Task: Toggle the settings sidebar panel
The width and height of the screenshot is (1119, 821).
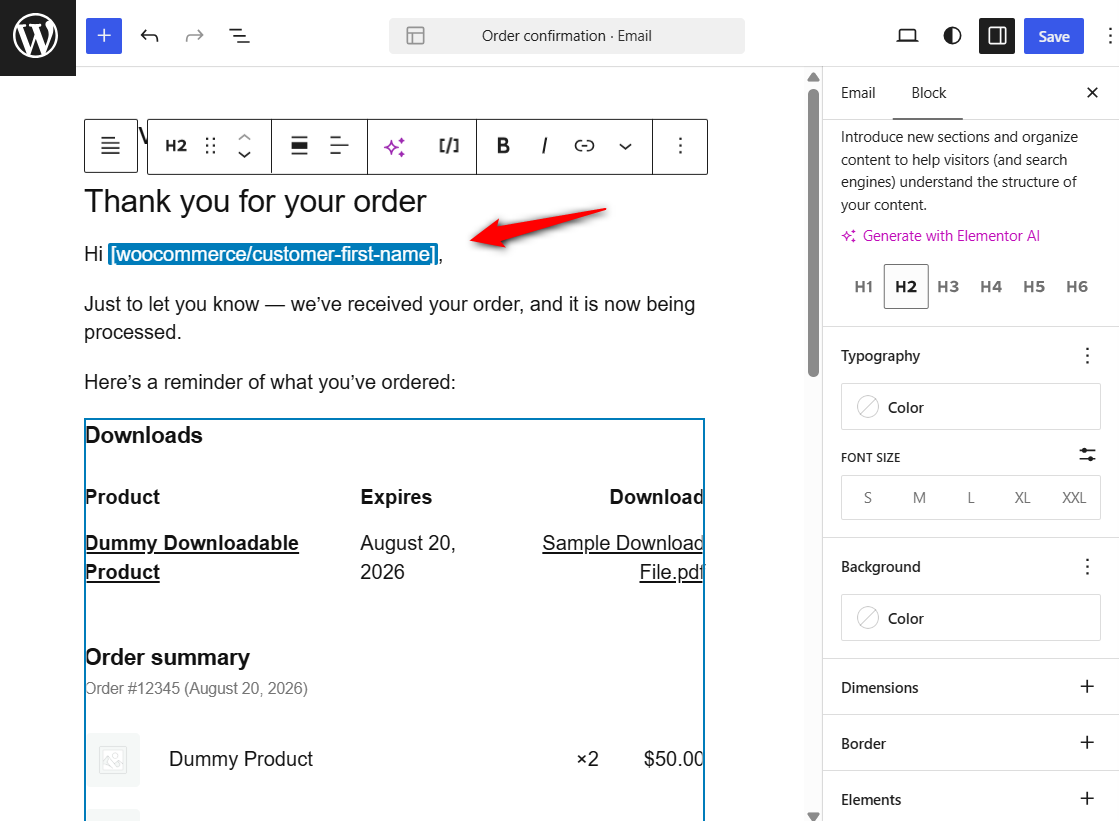Action: tap(997, 36)
